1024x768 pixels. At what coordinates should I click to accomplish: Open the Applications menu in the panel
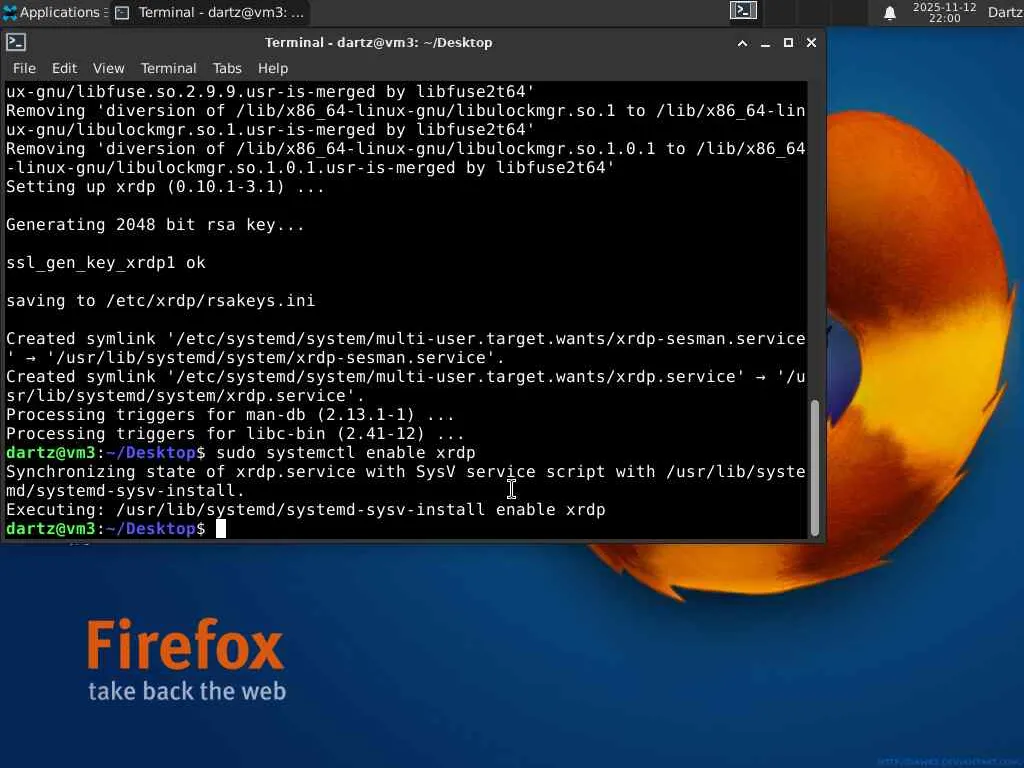(54, 12)
